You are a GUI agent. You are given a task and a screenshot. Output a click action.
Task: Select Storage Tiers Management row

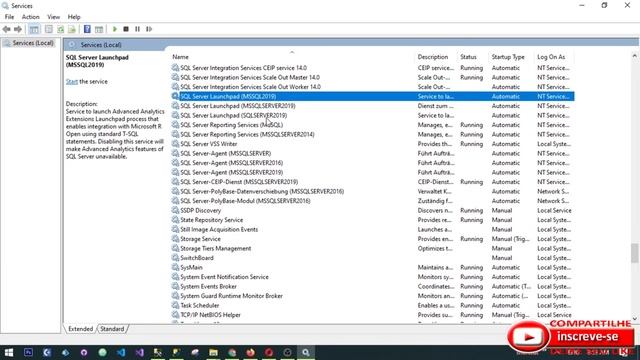(372, 248)
